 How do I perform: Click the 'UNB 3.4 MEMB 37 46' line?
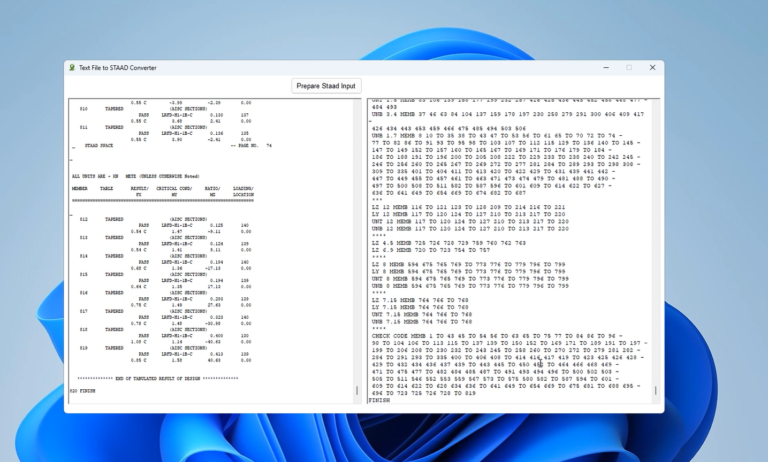[508, 114]
